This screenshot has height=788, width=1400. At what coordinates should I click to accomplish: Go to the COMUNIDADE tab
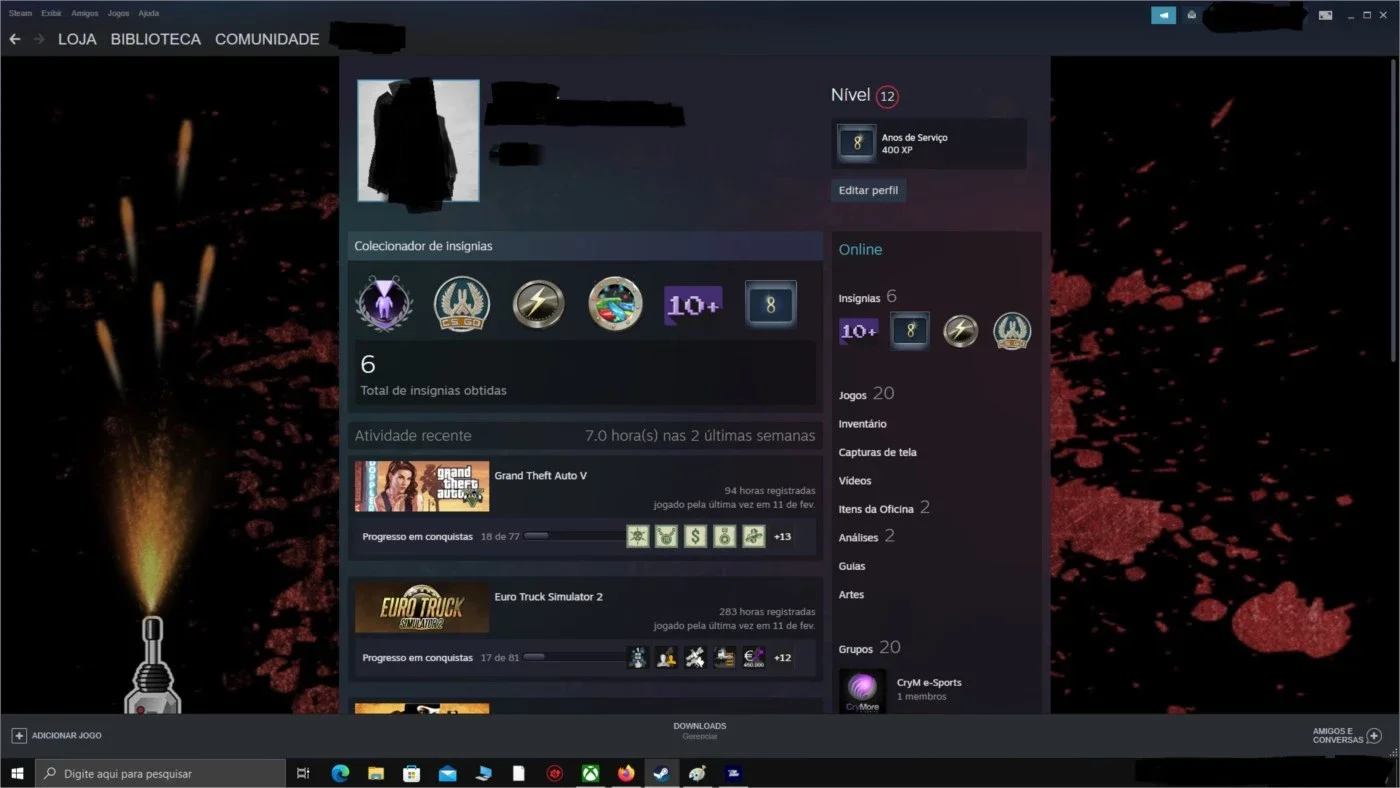point(267,39)
